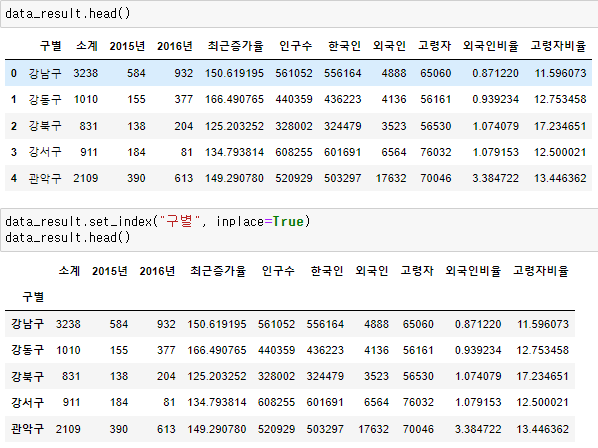Viewport: 598px width, 448px height.
Task: Click the 고령자비율 header in first table
Action: (558, 46)
